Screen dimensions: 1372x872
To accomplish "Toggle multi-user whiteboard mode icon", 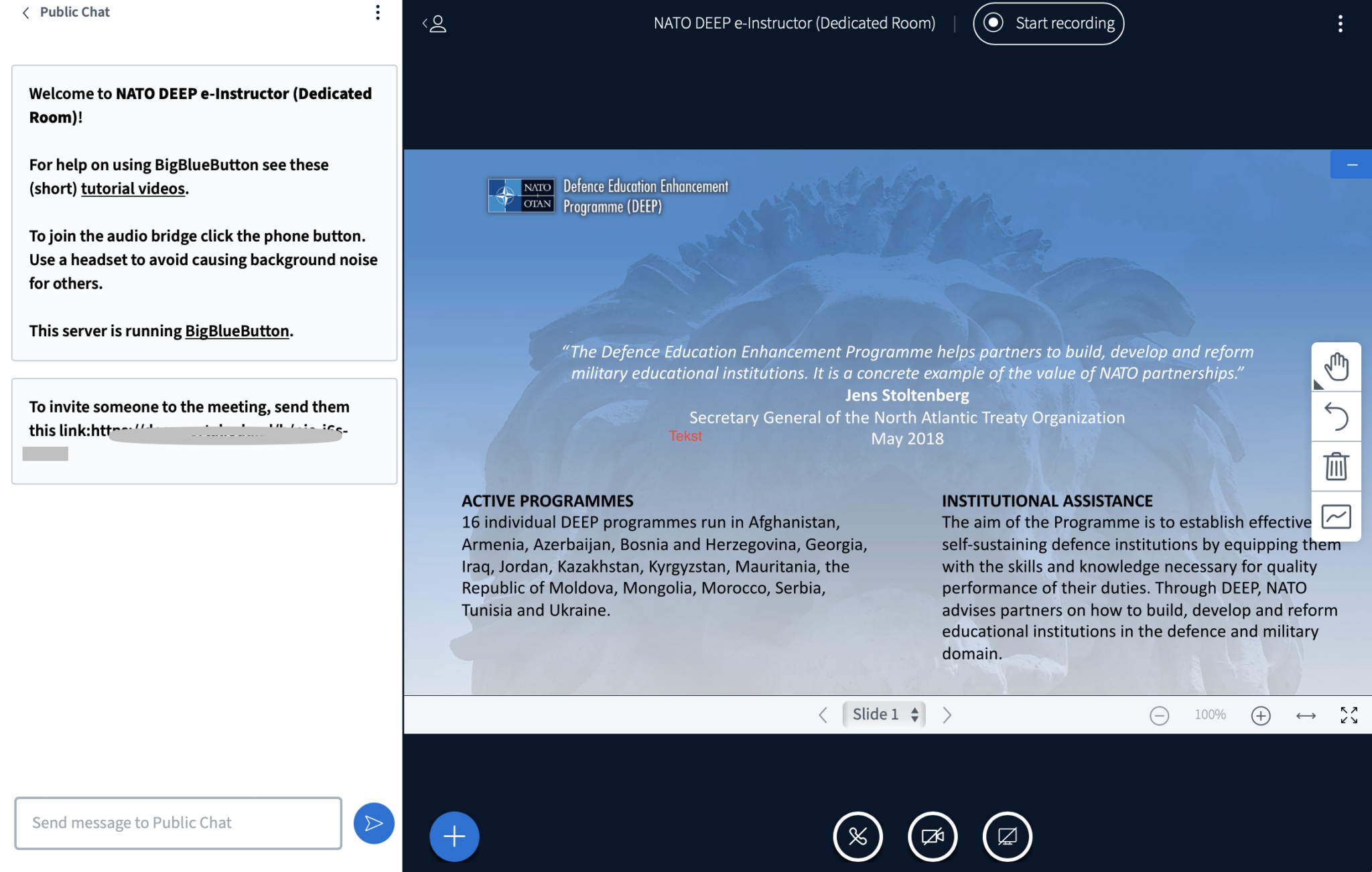I will (1336, 516).
